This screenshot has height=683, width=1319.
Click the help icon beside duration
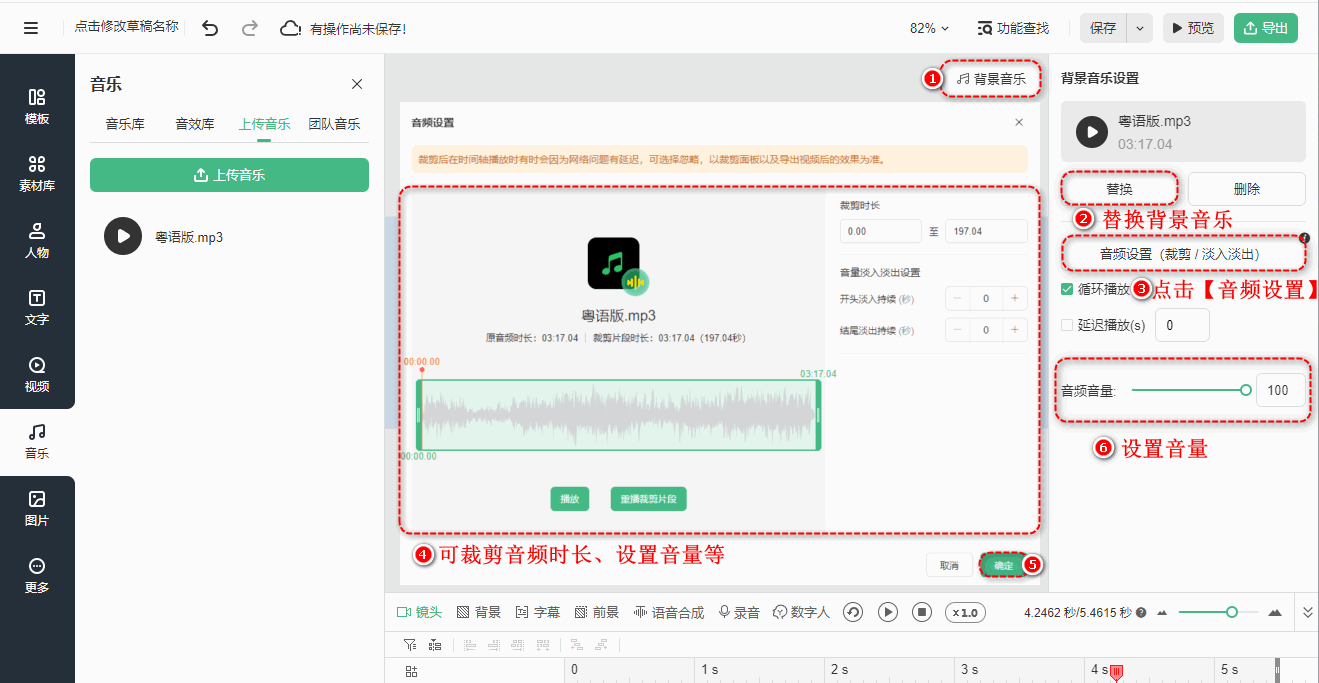[1141, 613]
